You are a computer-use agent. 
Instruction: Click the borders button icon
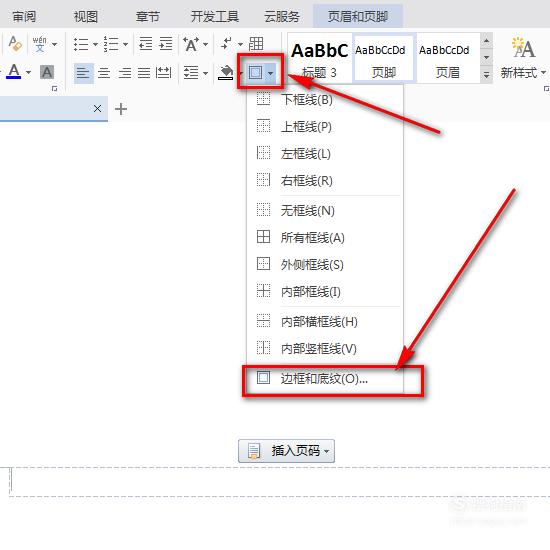click(x=255, y=73)
